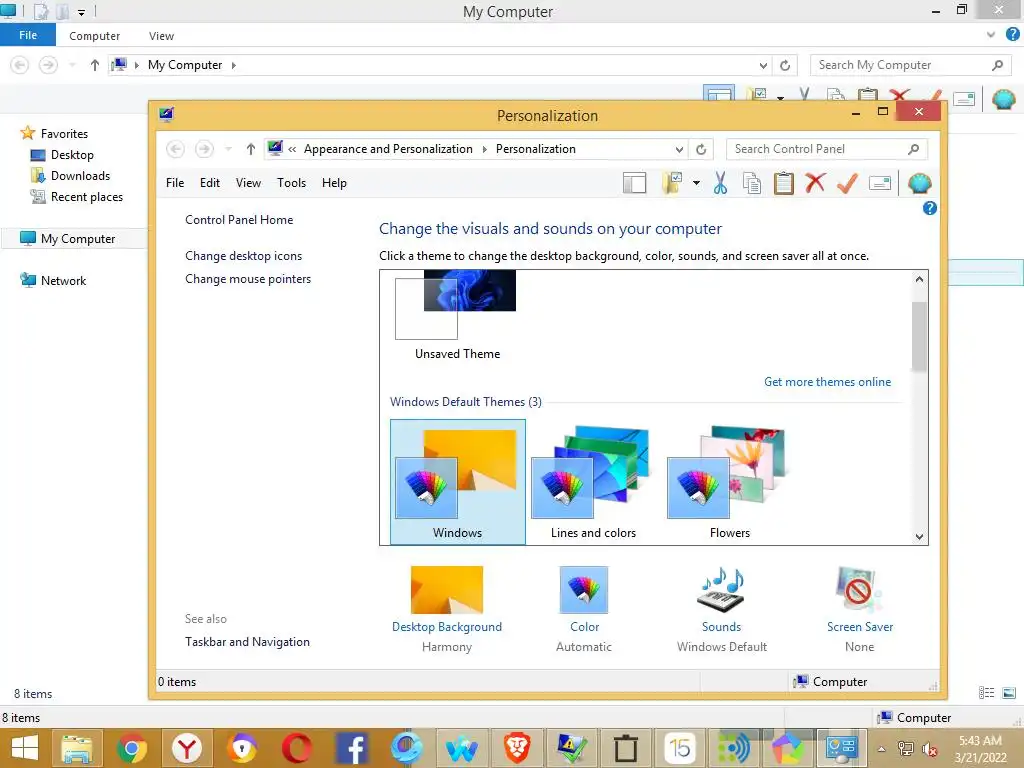Click Appearance and Personalization breadcrumb
1024x768 pixels.
click(388, 149)
